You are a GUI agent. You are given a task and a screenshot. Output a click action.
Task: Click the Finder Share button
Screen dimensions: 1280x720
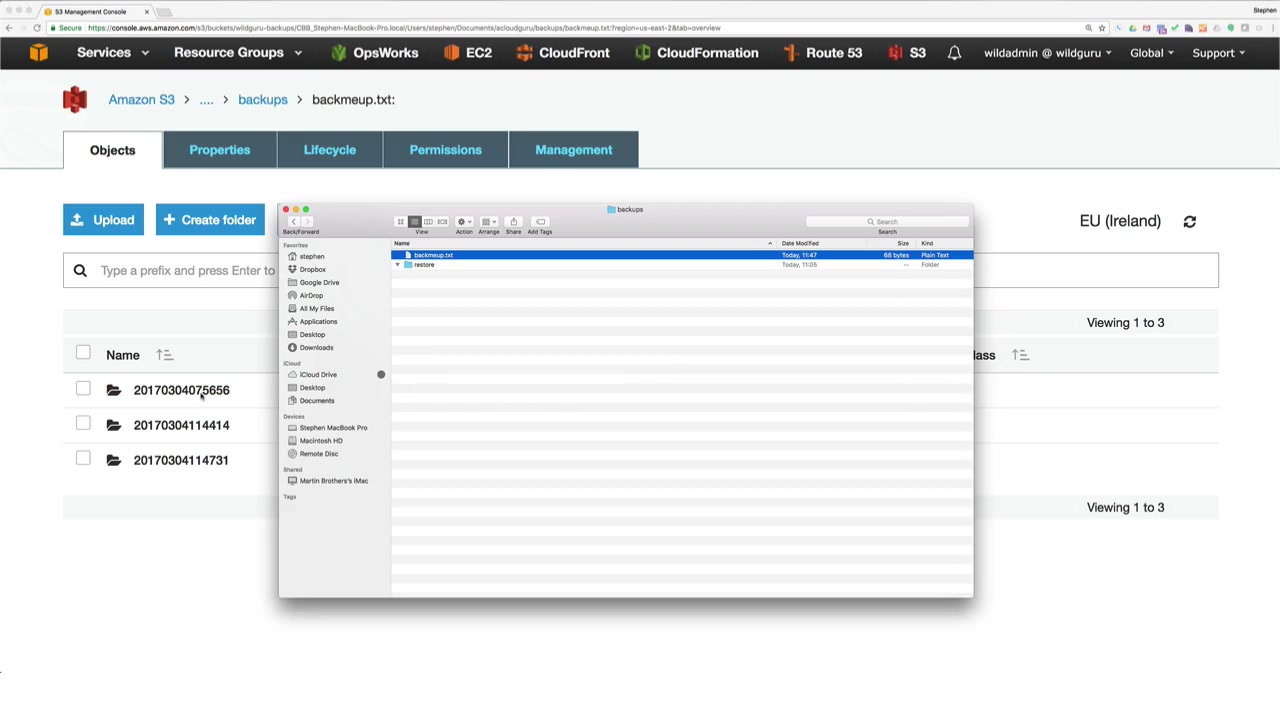(x=513, y=222)
